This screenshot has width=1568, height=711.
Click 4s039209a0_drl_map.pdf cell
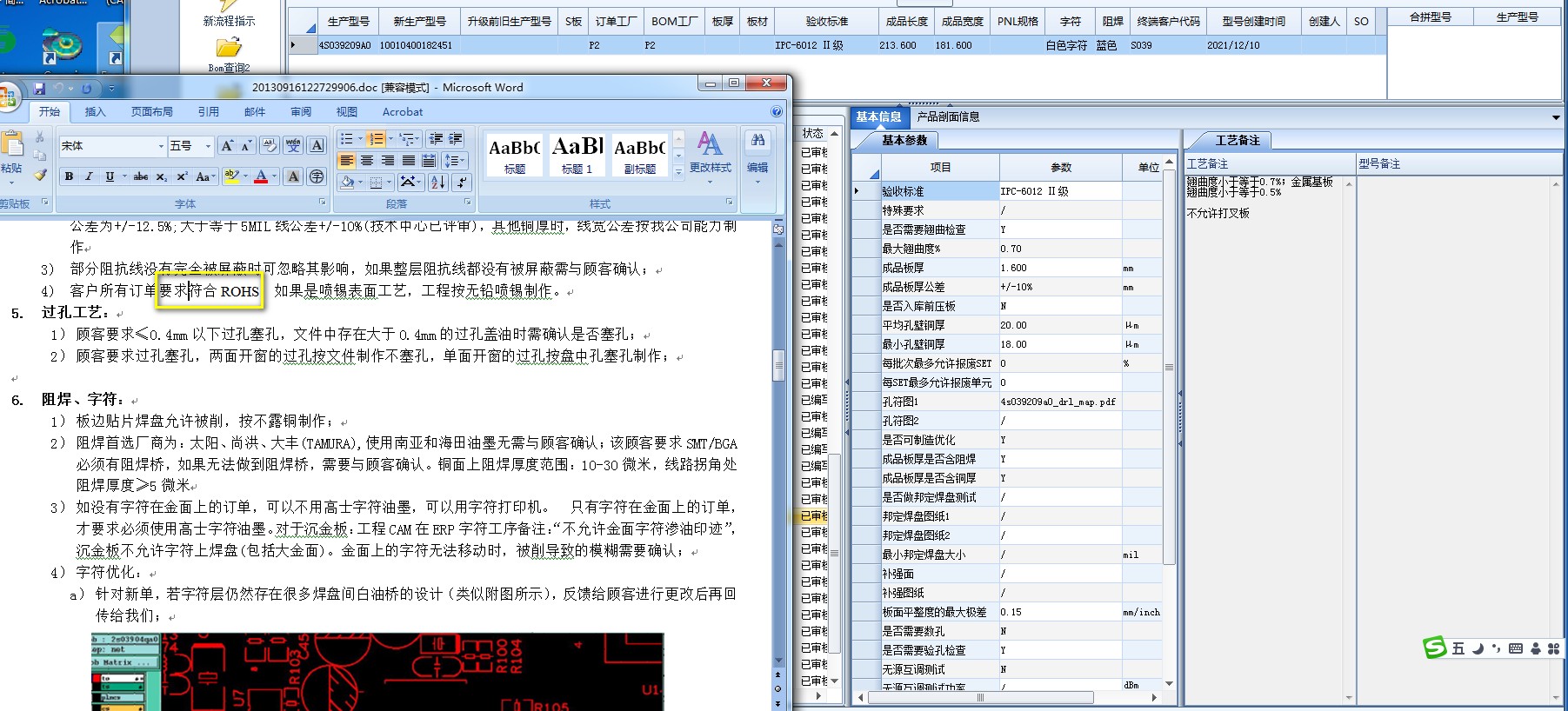click(x=1060, y=402)
